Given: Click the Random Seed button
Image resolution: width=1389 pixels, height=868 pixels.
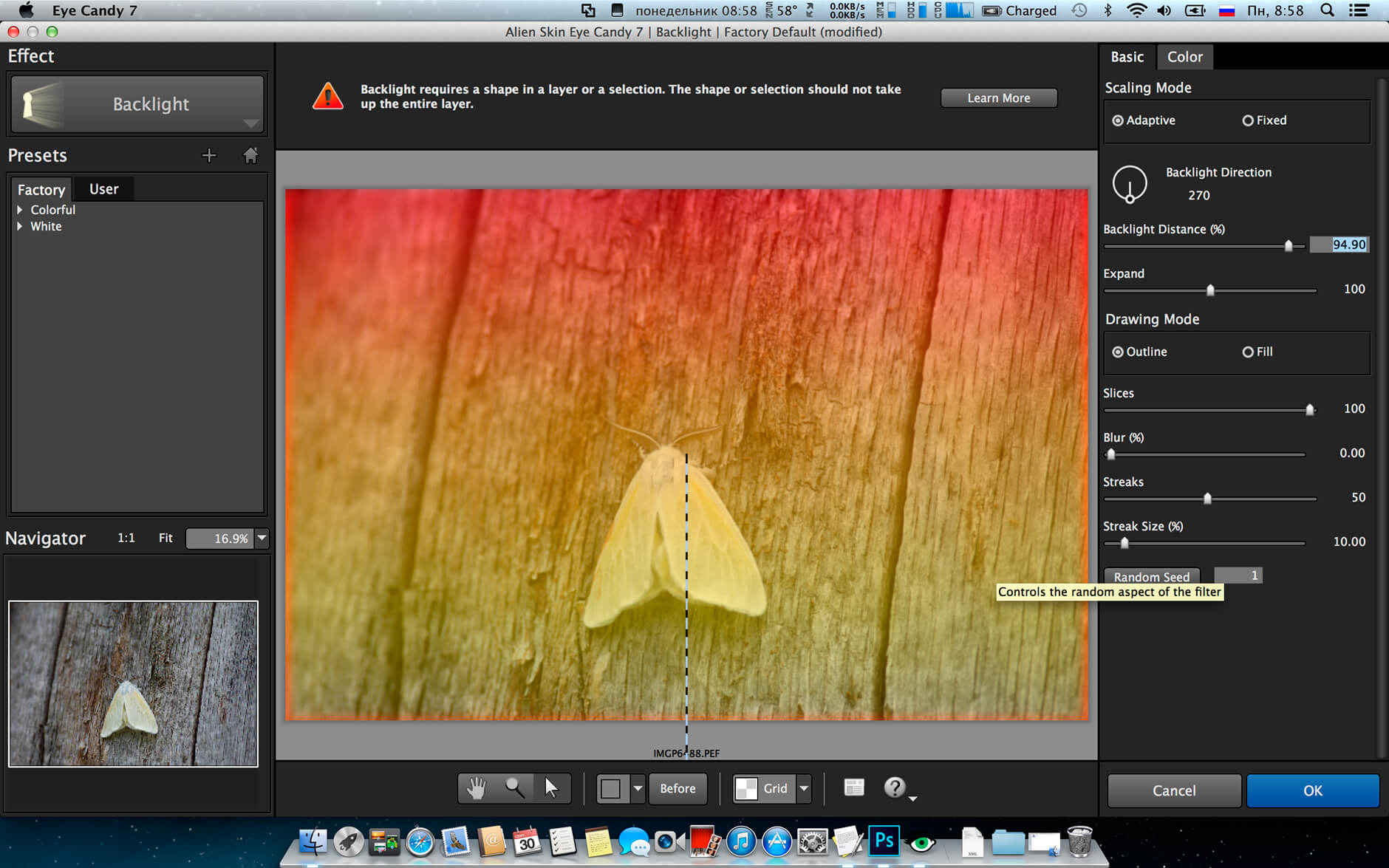Looking at the screenshot, I should 1152,576.
